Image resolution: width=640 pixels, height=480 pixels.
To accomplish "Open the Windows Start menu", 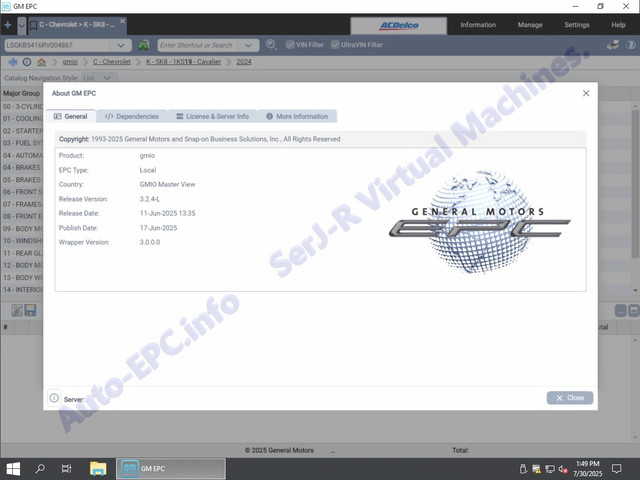I will [13, 469].
